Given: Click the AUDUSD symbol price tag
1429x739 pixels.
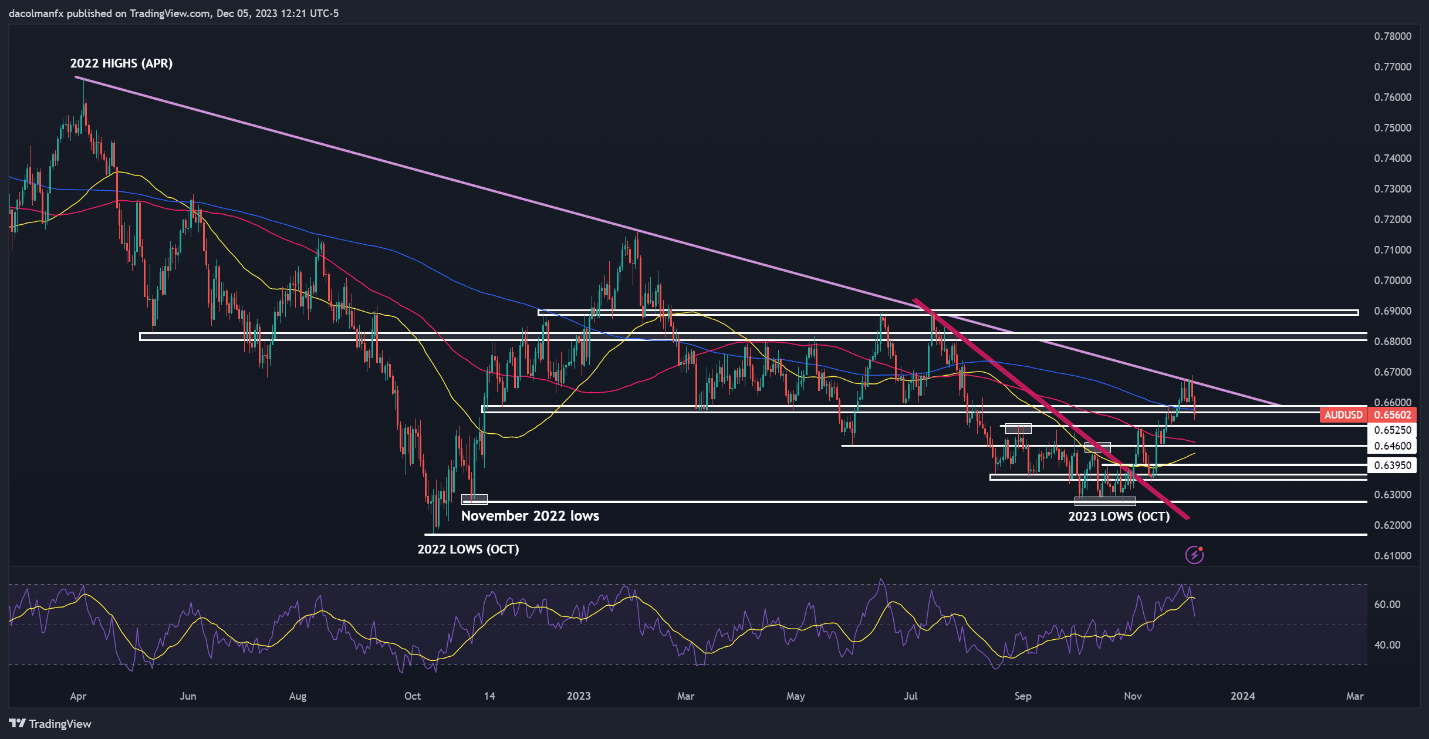Looking at the screenshot, I should (x=1341, y=414).
